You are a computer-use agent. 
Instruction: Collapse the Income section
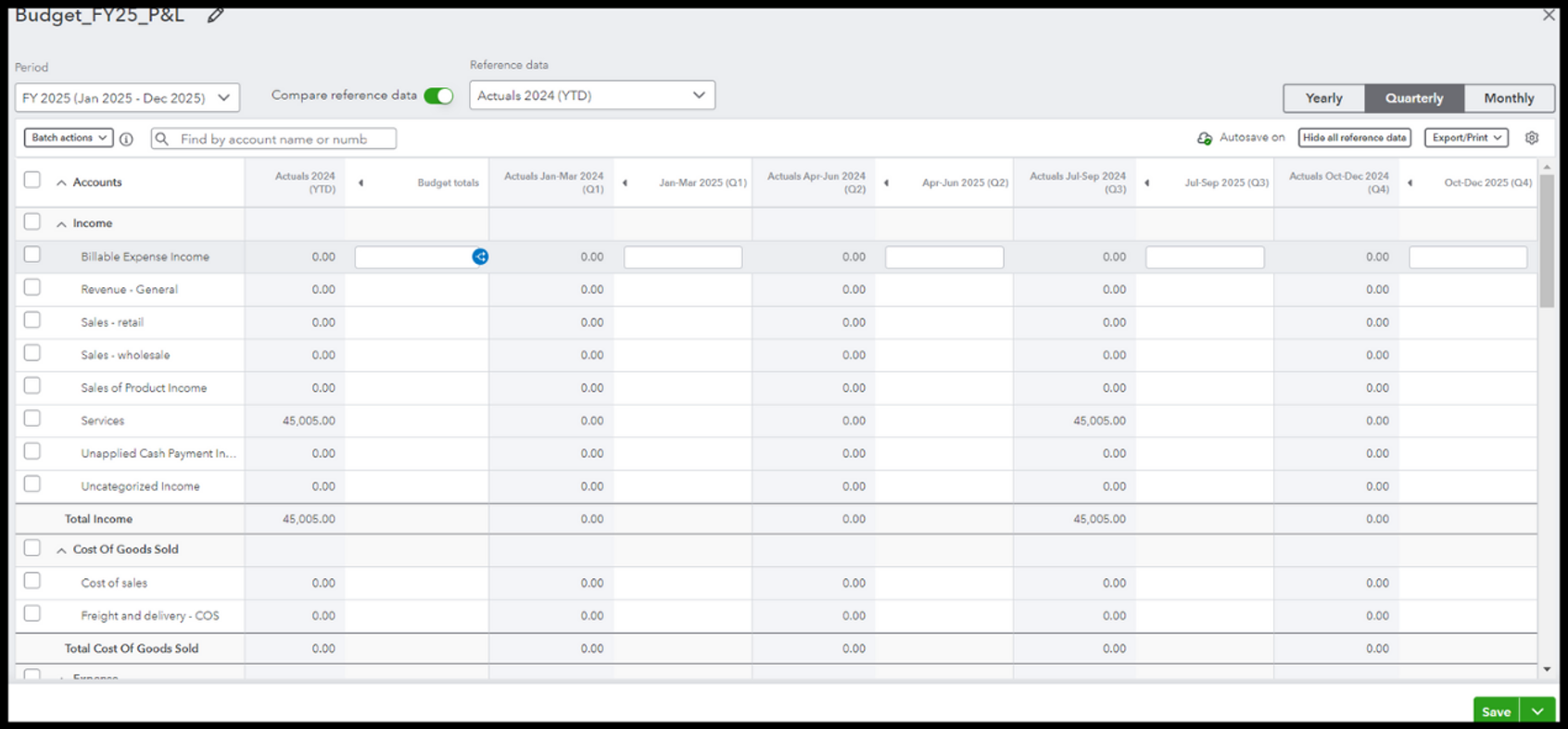[61, 224]
